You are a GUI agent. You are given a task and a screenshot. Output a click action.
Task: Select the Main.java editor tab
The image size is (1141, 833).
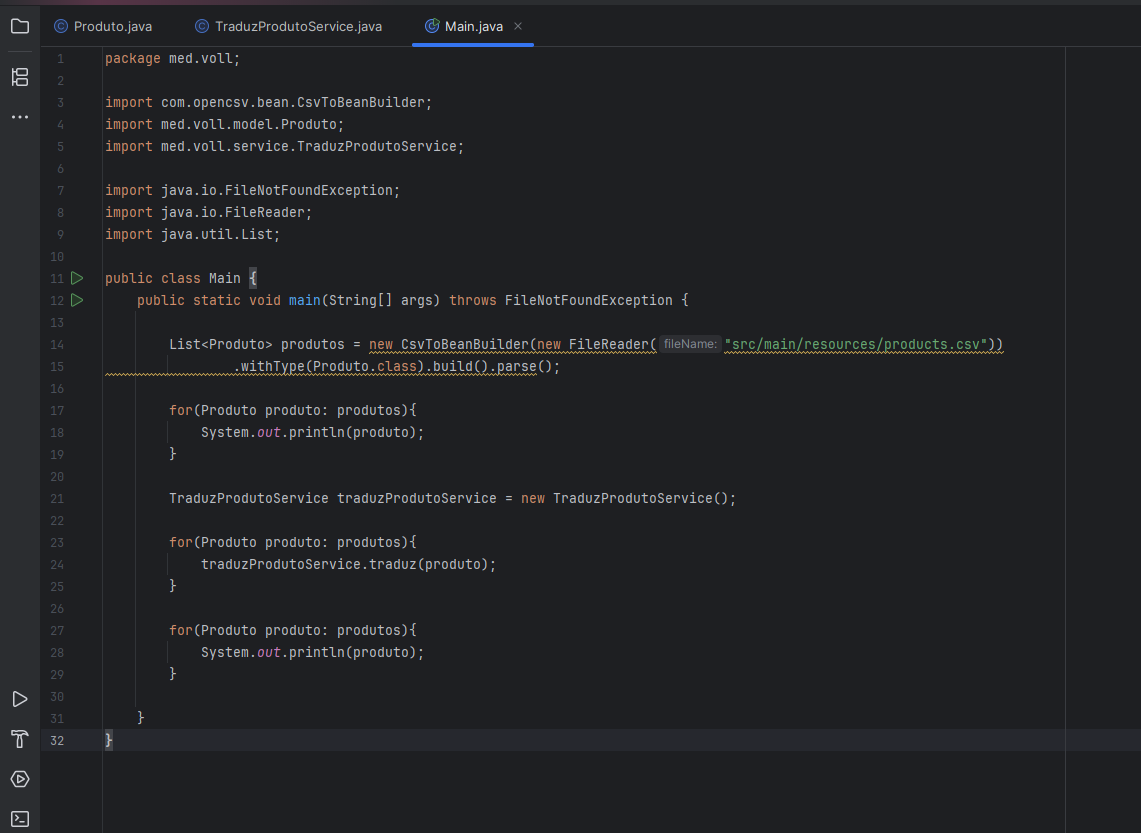coord(474,26)
